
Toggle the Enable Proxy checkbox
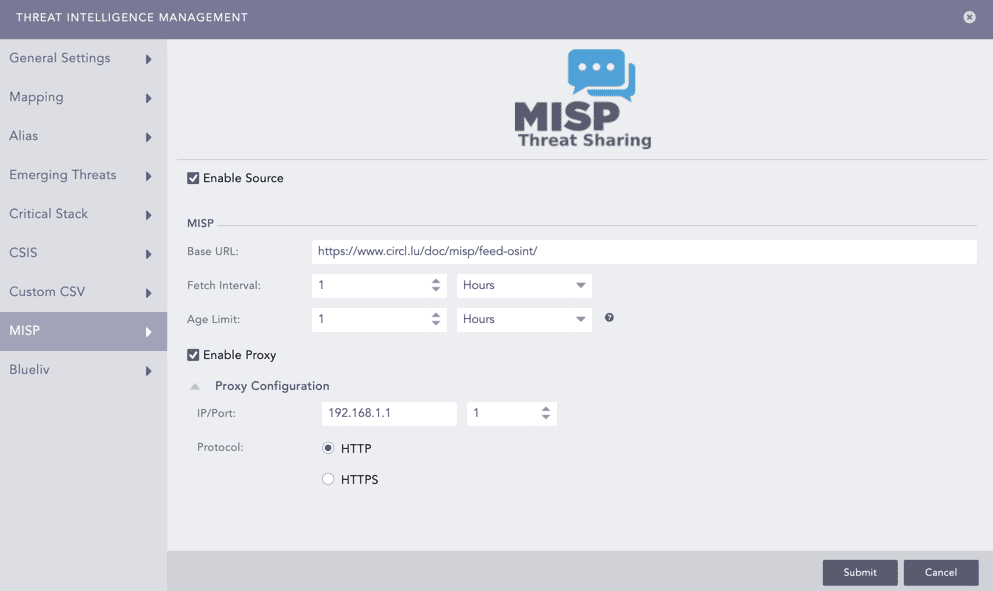[193, 355]
